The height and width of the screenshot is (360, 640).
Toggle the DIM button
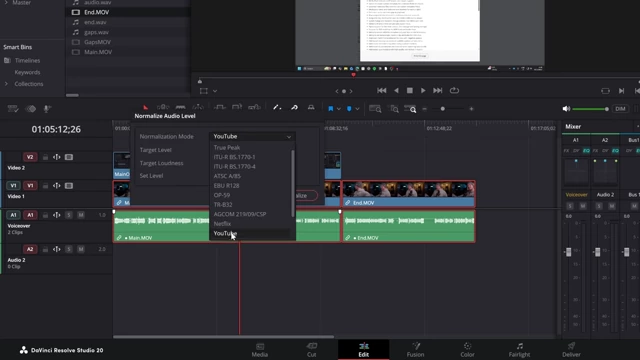pyautogui.click(x=620, y=109)
